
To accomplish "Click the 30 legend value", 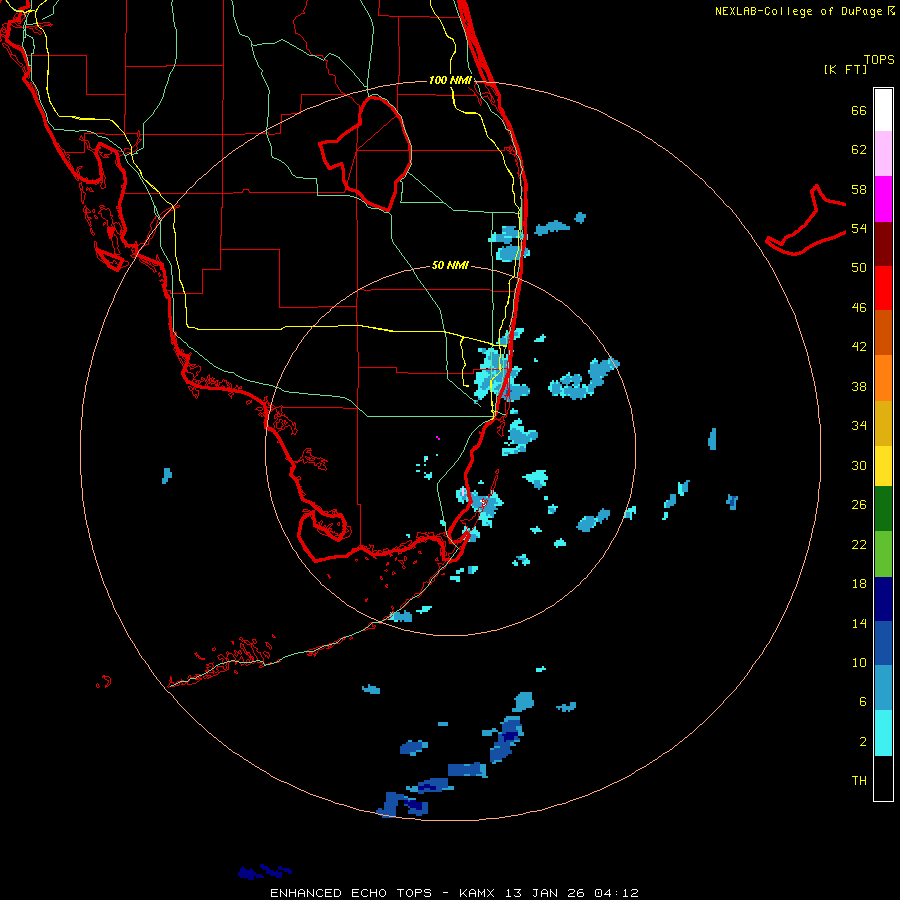I will click(x=859, y=465).
